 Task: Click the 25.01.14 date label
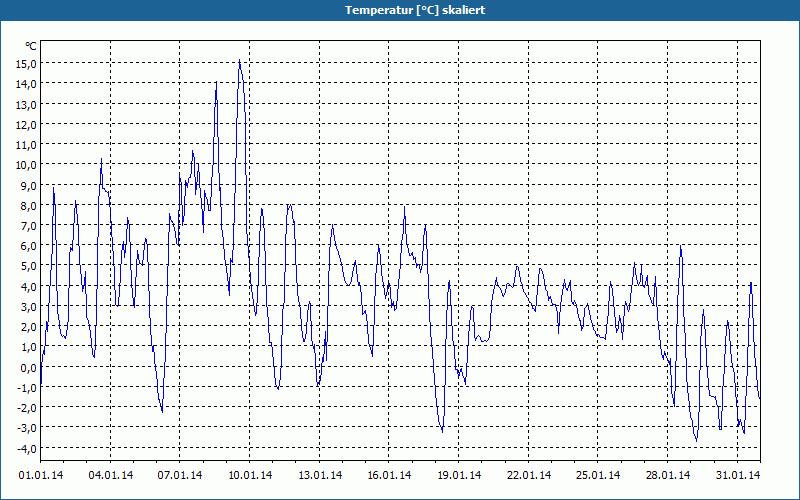[x=598, y=476]
